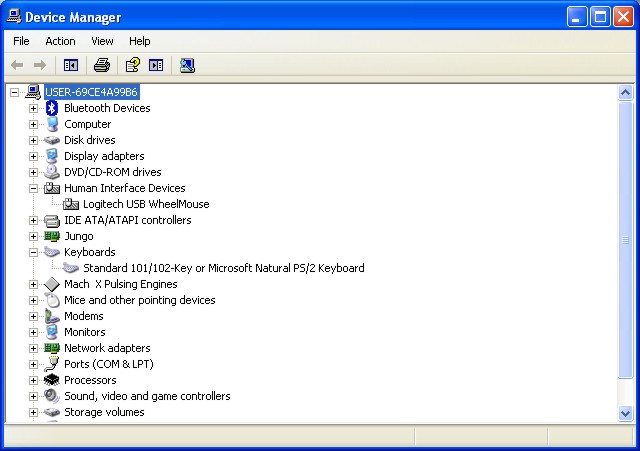The height and width of the screenshot is (451, 640).
Task: Click the Ports (COM & LPT) icon
Action: click(x=52, y=364)
